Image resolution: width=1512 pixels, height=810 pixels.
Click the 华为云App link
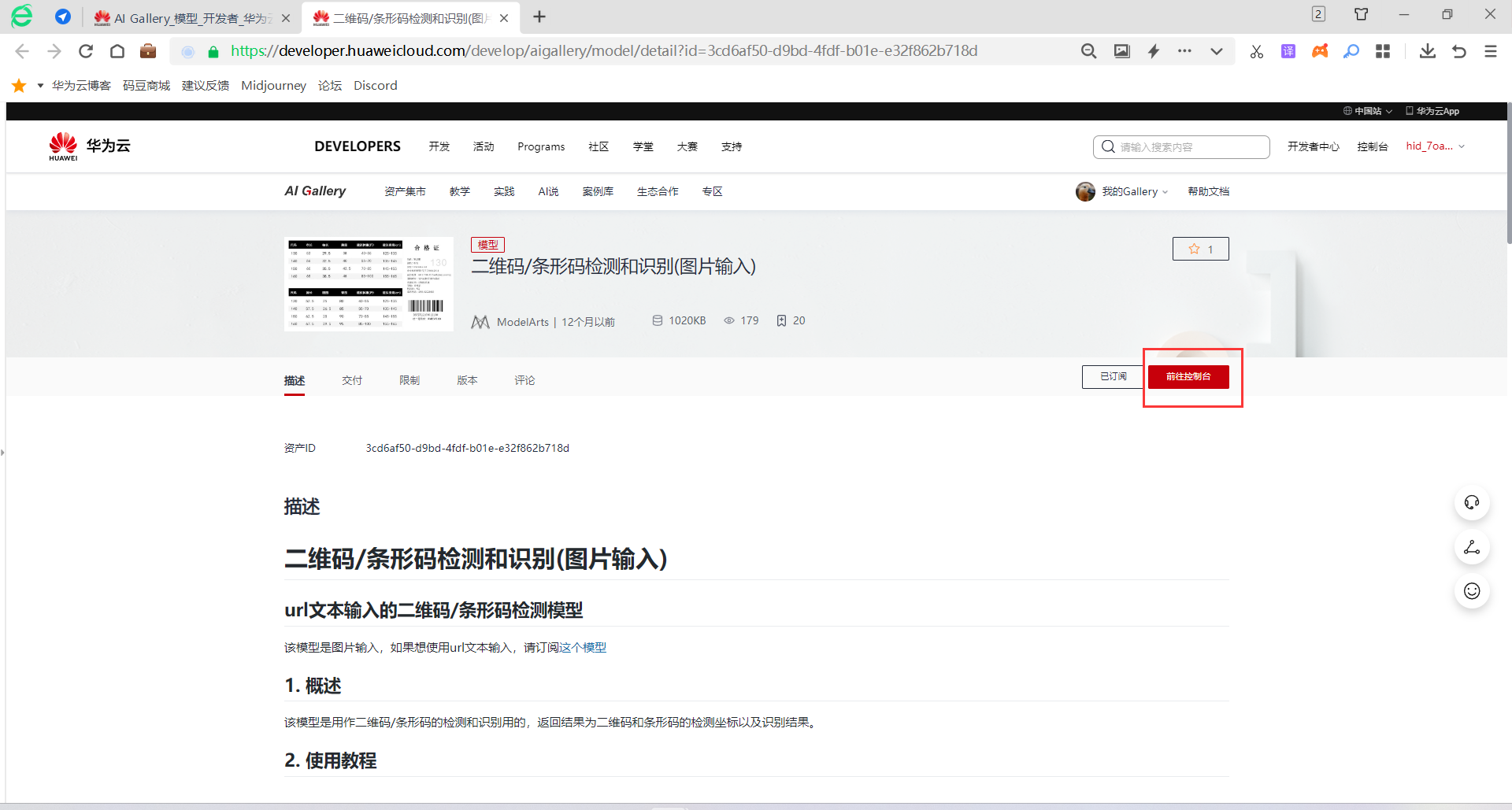point(1432,111)
